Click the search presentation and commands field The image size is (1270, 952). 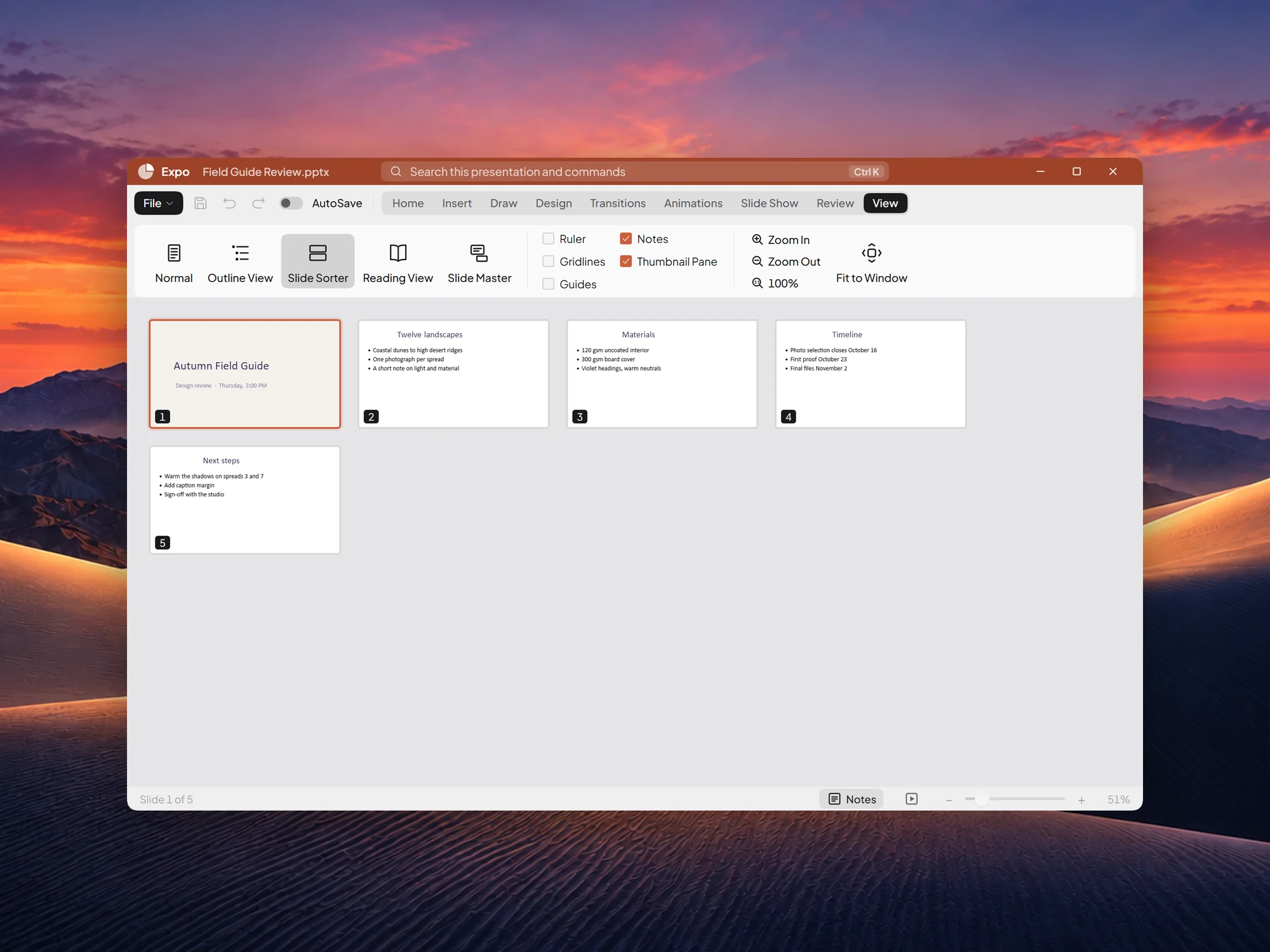(x=634, y=171)
